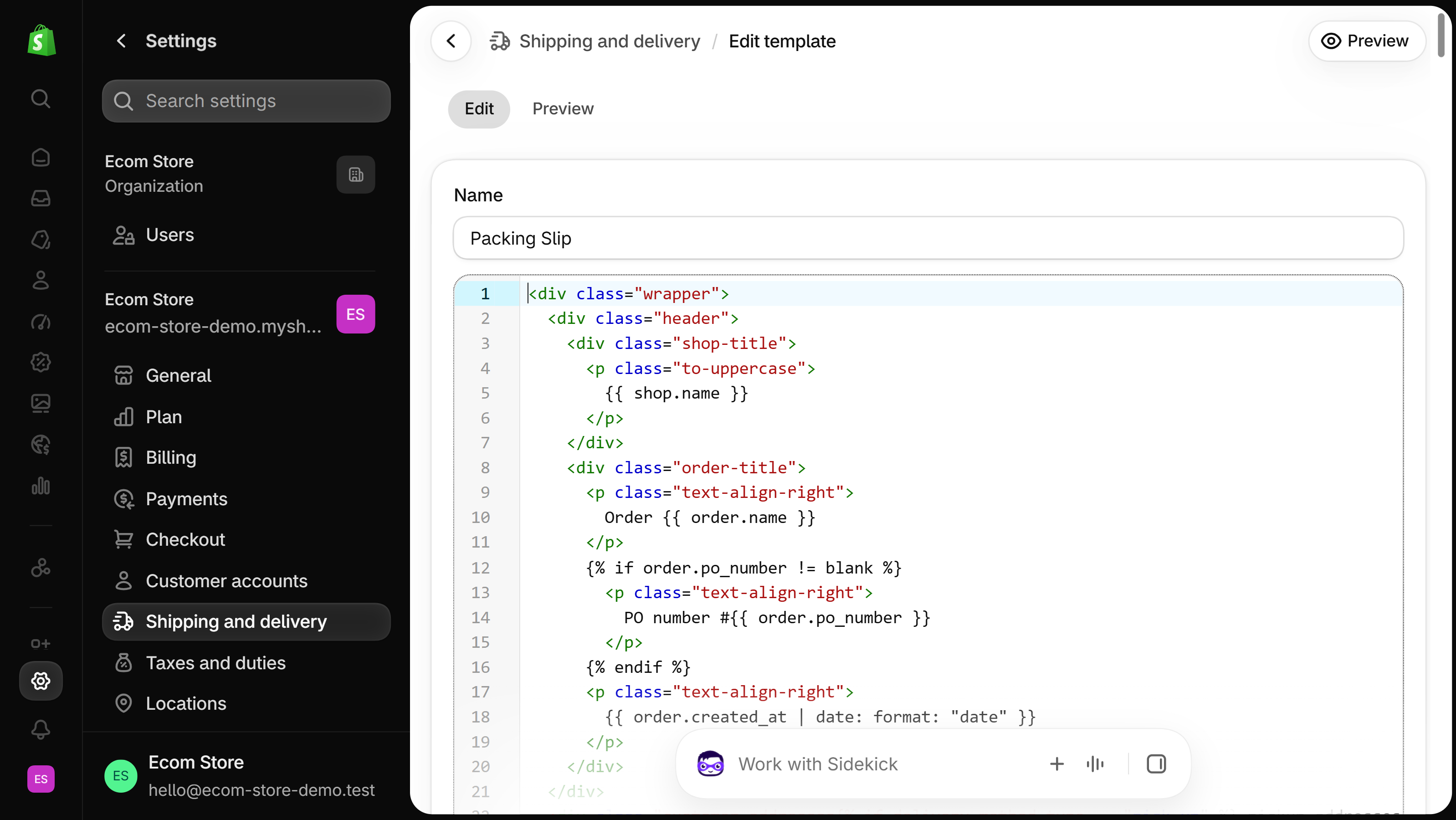This screenshot has height=820, width=1456.
Task: Click the Sidekick plus attach icon
Action: [x=1056, y=764]
